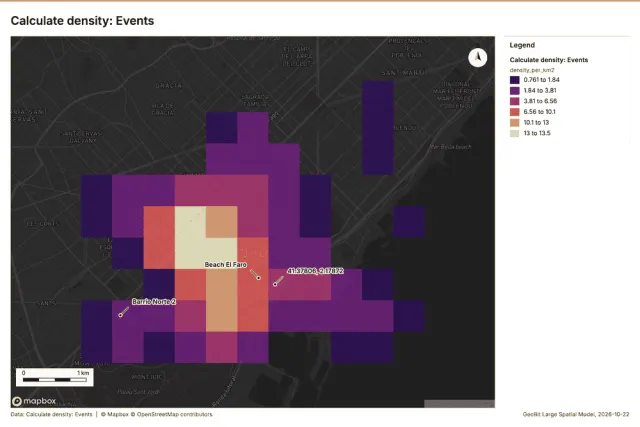Click the Beach El Faro map label
Viewport: 640px width, 427px height.
click(x=226, y=265)
